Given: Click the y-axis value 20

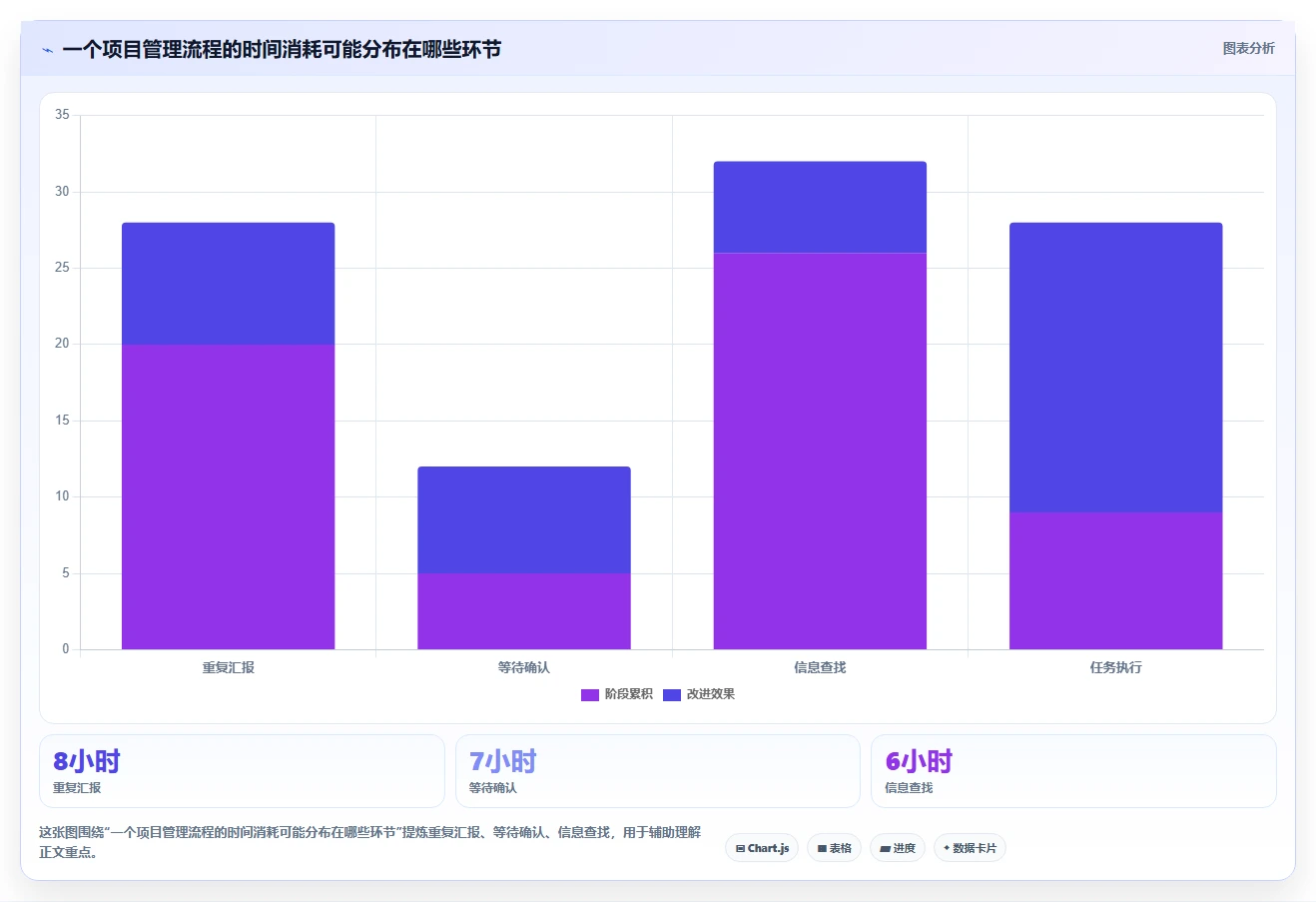Looking at the screenshot, I should 62,344.
